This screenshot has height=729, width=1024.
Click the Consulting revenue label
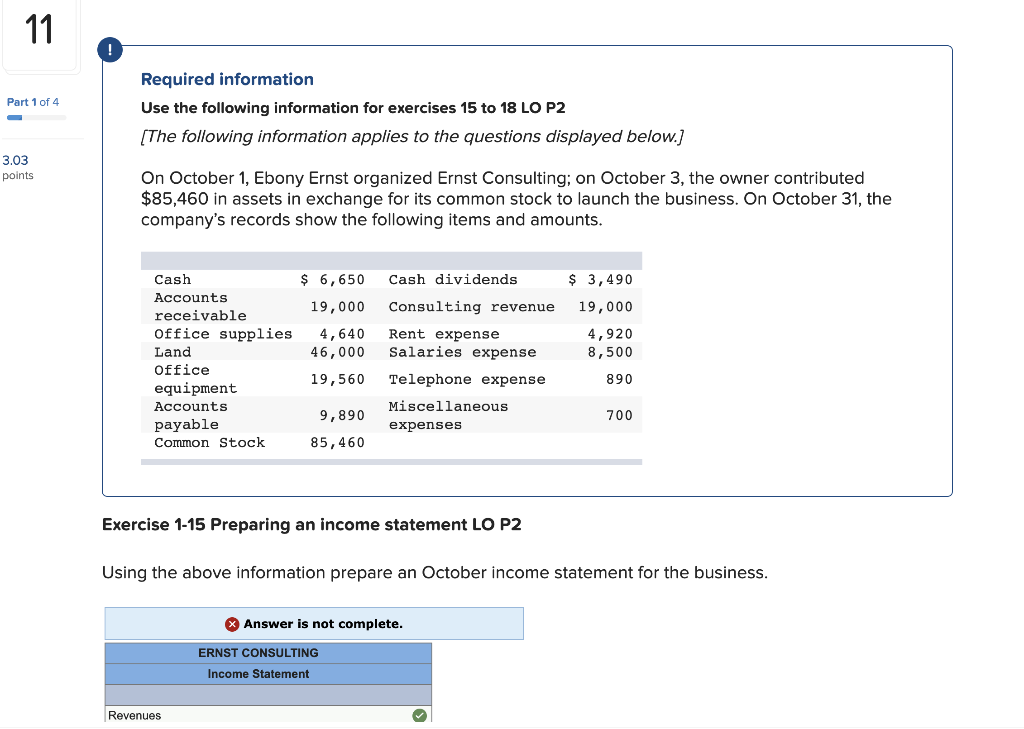tap(472, 307)
